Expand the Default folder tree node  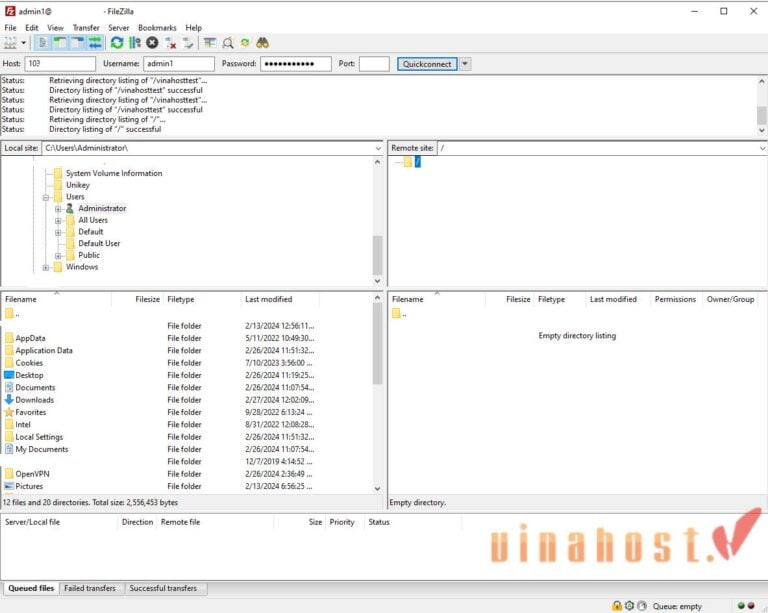(x=58, y=233)
